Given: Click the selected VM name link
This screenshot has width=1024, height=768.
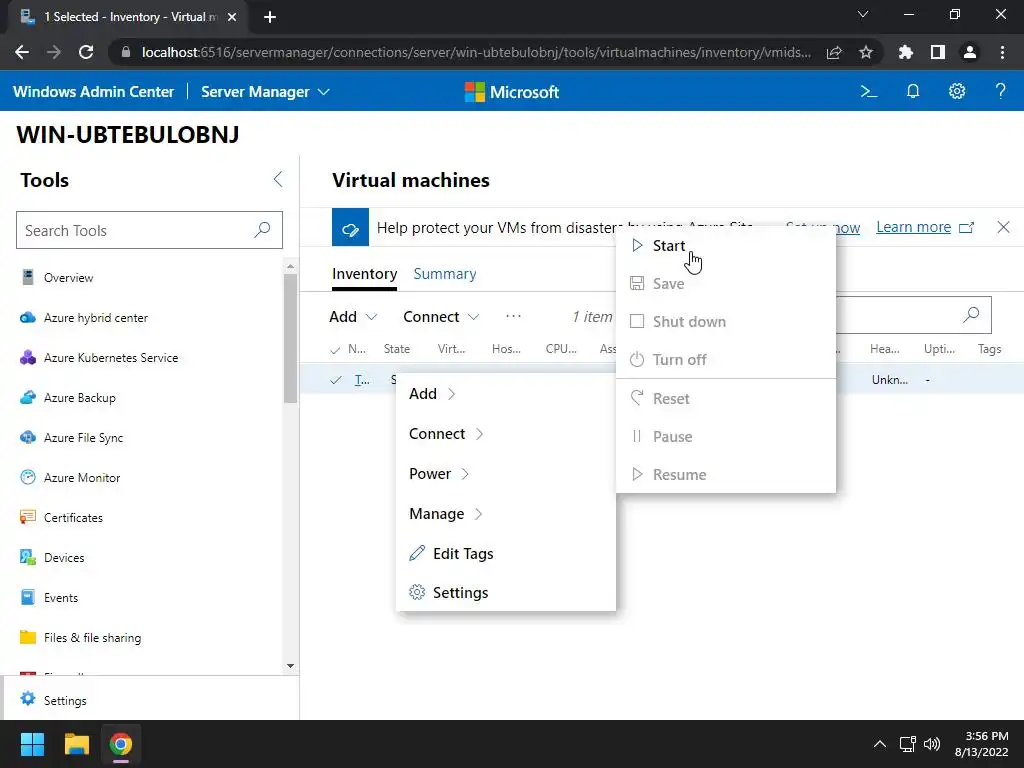Looking at the screenshot, I should click(x=362, y=380).
